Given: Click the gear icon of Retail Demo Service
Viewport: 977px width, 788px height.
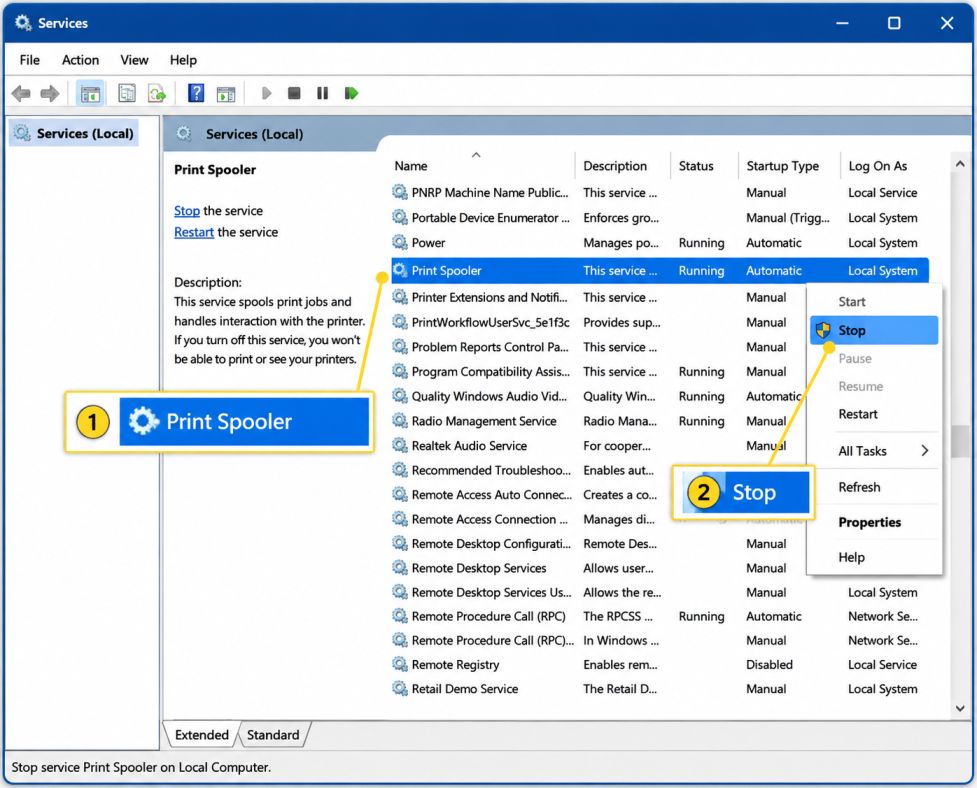Looking at the screenshot, I should [399, 688].
